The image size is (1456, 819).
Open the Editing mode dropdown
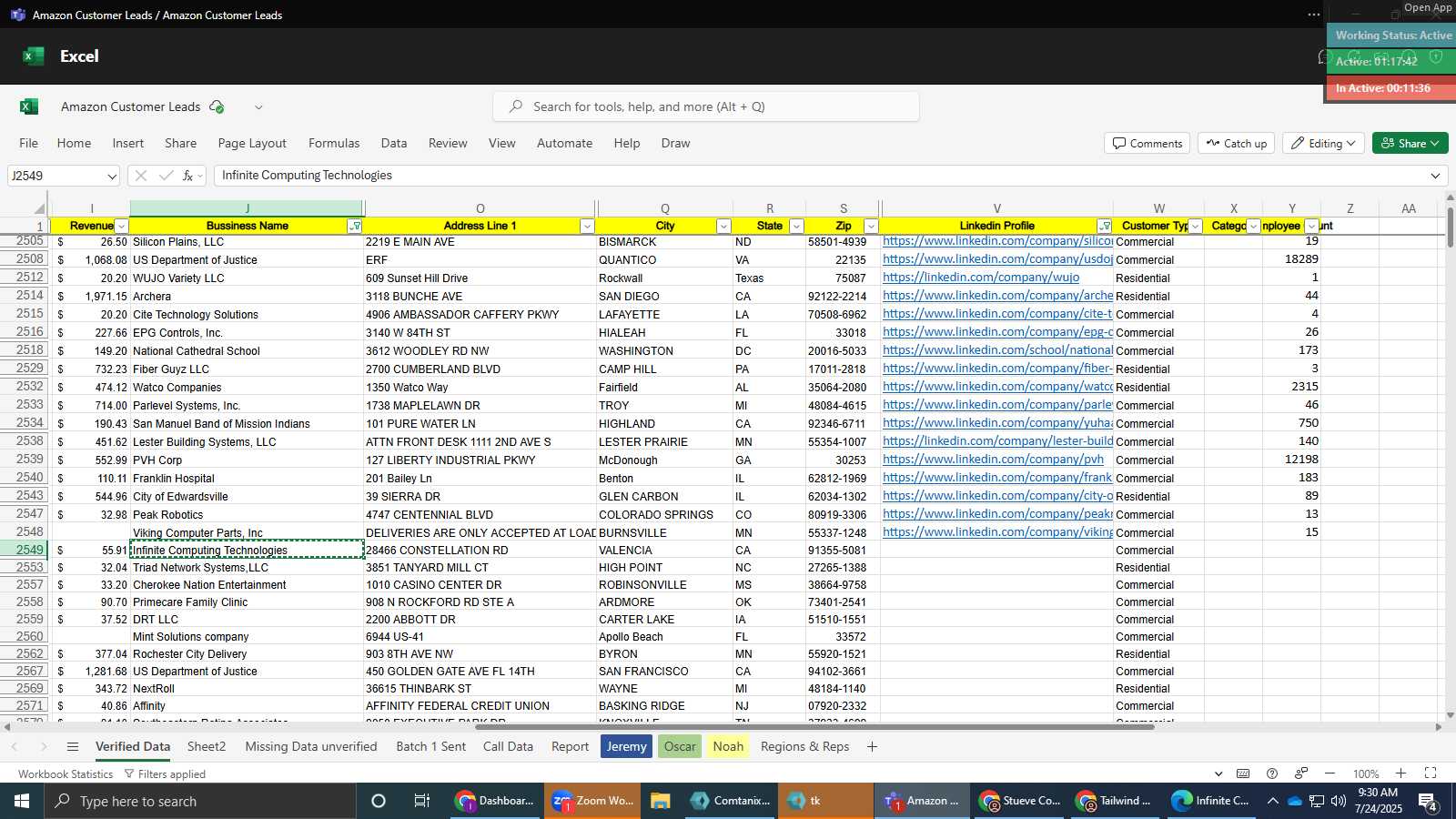tap(1323, 144)
